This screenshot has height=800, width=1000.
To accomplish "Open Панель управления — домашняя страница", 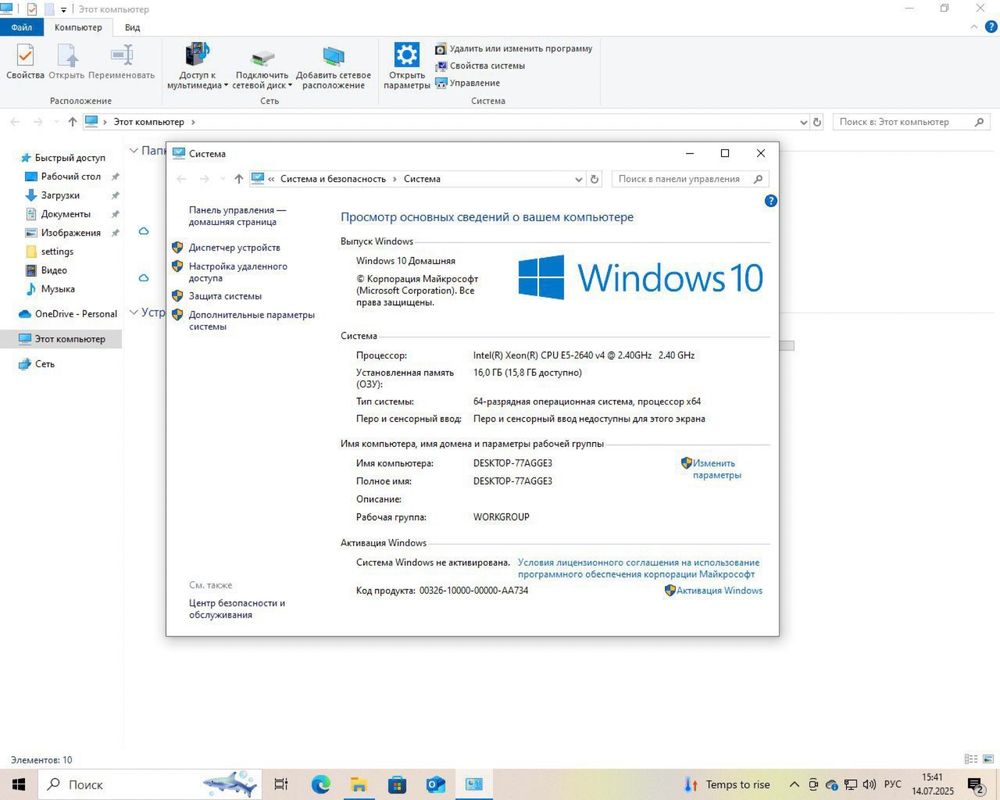I will (x=237, y=216).
